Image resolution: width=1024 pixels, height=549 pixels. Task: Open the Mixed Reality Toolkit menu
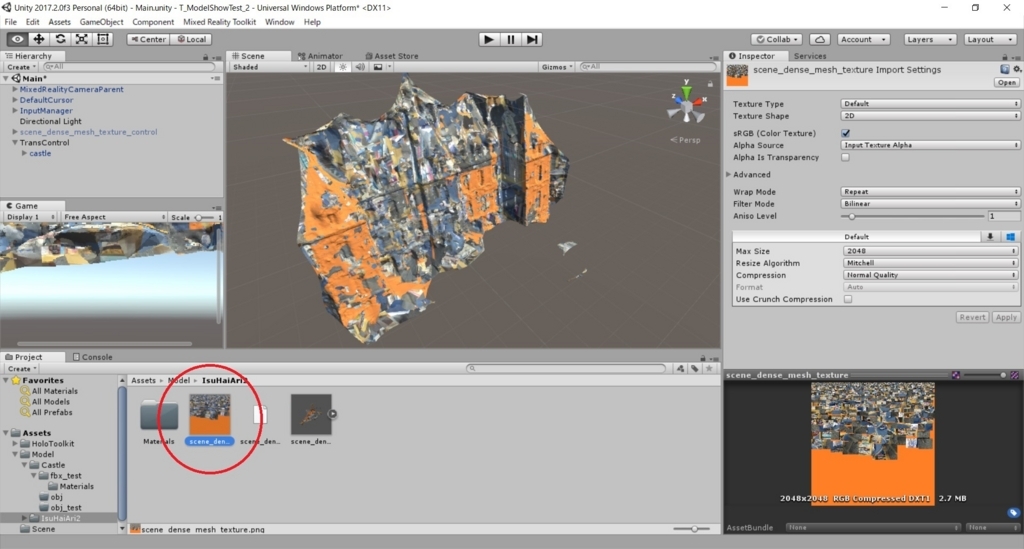(x=219, y=22)
